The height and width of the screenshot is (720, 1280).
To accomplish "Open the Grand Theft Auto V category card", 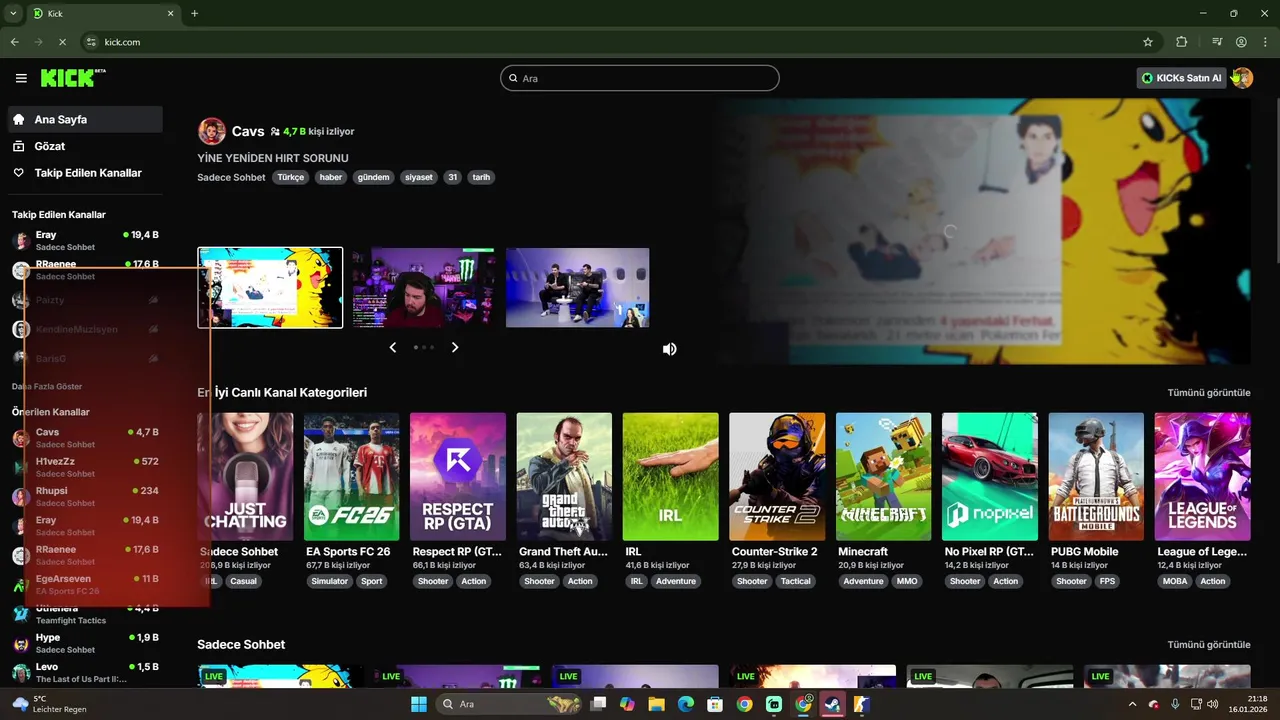I will coord(564,477).
